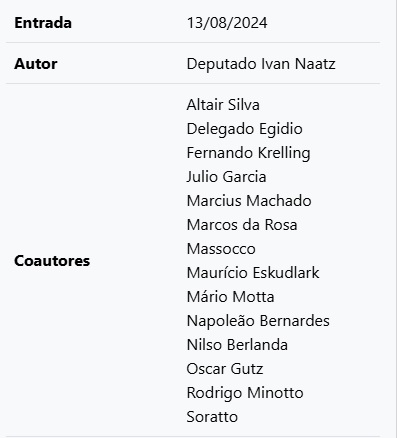
Task: Click coauthor Julio Garcia
Action: pyautogui.click(x=226, y=177)
